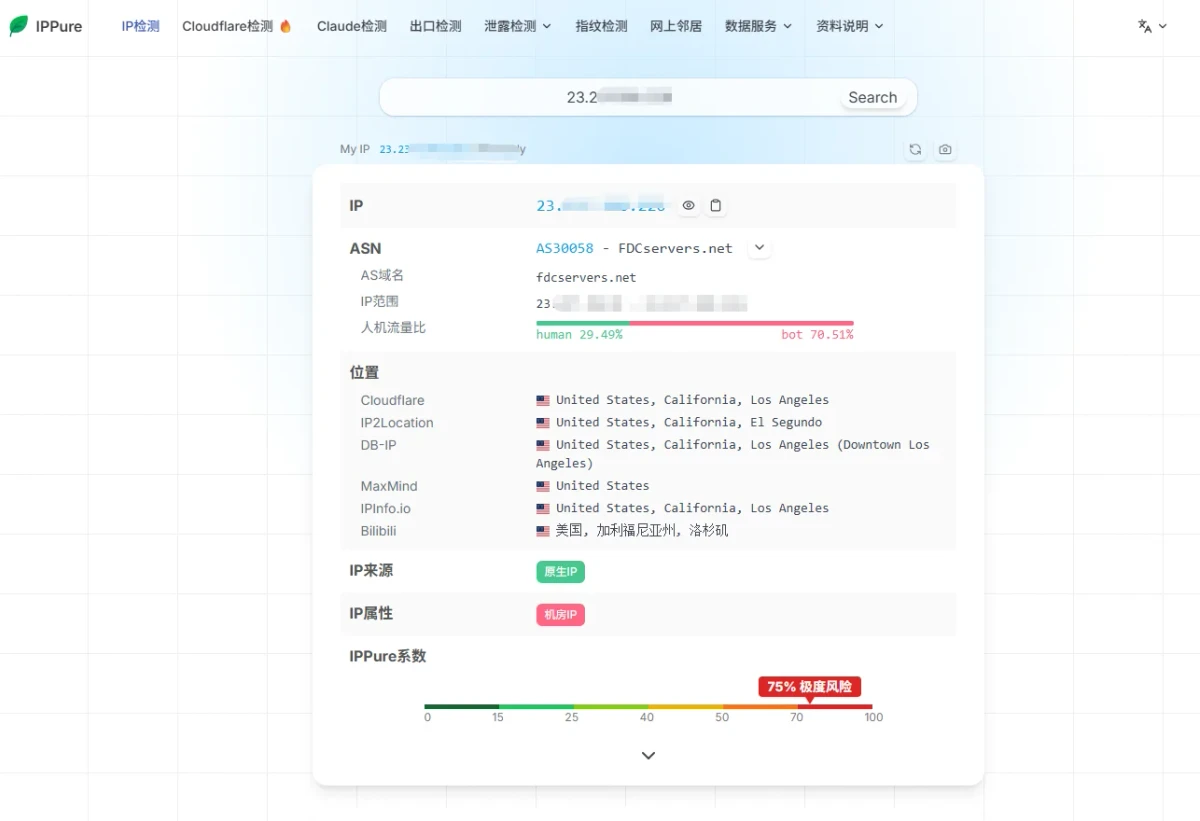This screenshot has width=1200, height=821.
Task: Open 网上邻居 page
Action: click(676, 26)
